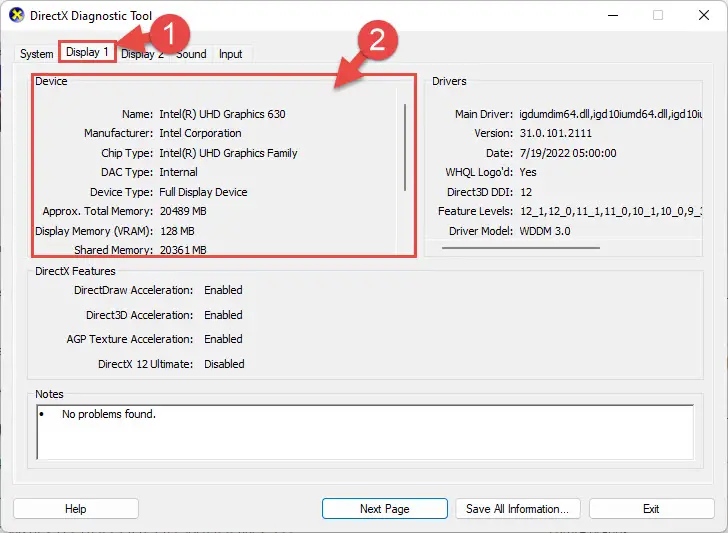This screenshot has height=533, width=728.
Task: Select the Manufacturer value Intel Corporation
Action: click(200, 133)
